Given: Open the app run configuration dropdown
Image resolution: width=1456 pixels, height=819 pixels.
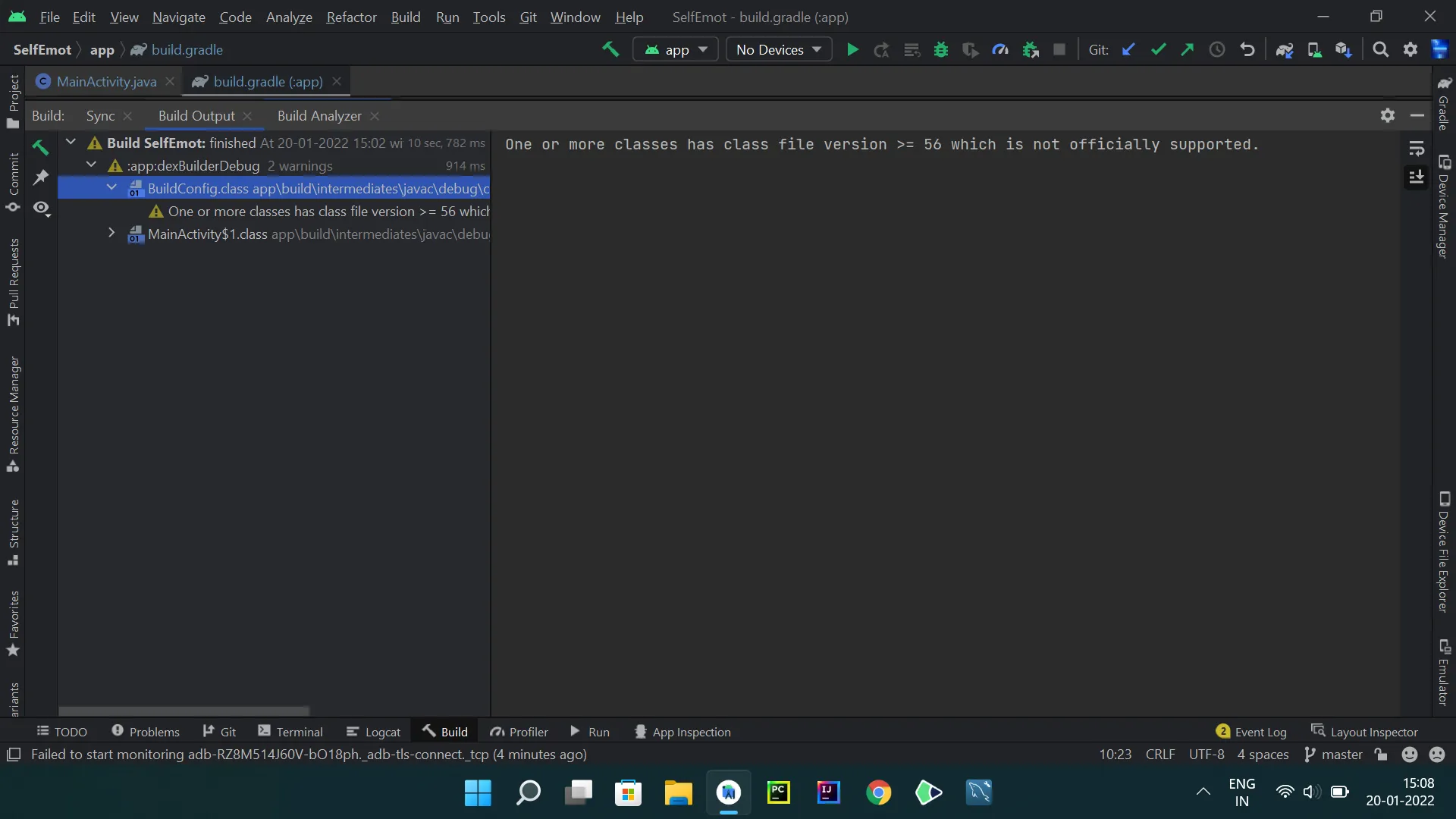Looking at the screenshot, I should [676, 50].
